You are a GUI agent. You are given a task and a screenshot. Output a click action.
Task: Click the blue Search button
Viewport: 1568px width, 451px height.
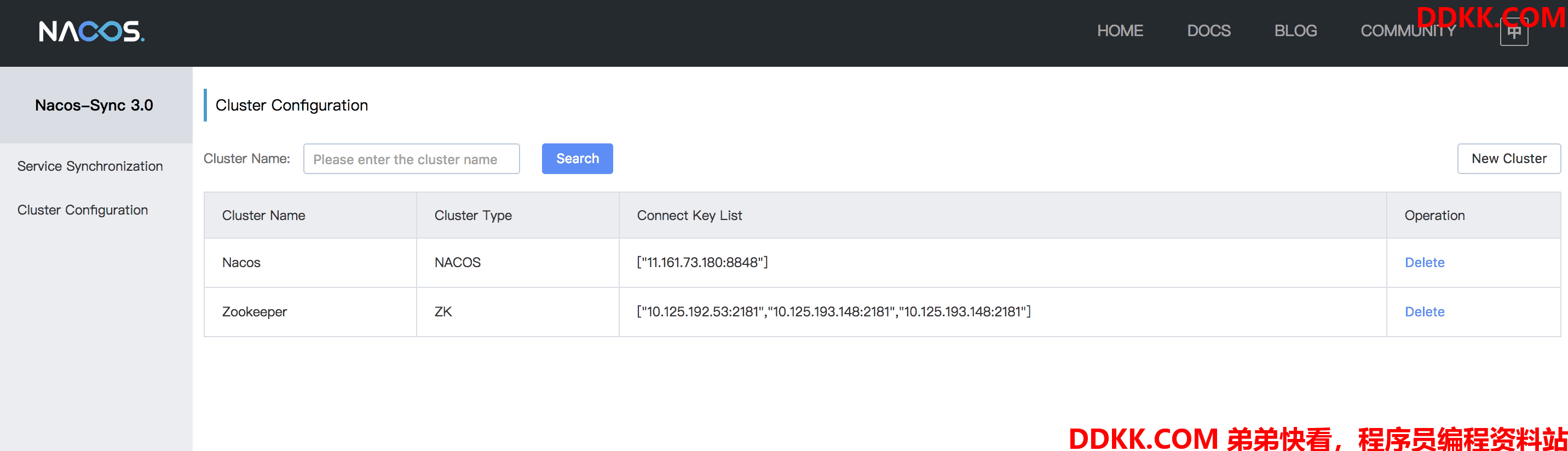[x=577, y=159]
